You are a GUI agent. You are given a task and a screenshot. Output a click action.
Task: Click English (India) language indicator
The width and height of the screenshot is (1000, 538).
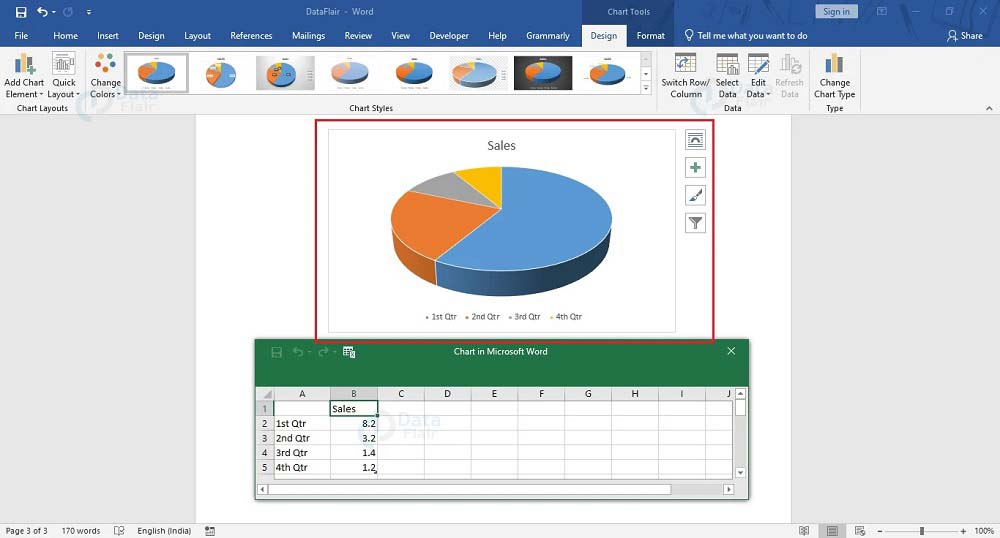click(164, 531)
